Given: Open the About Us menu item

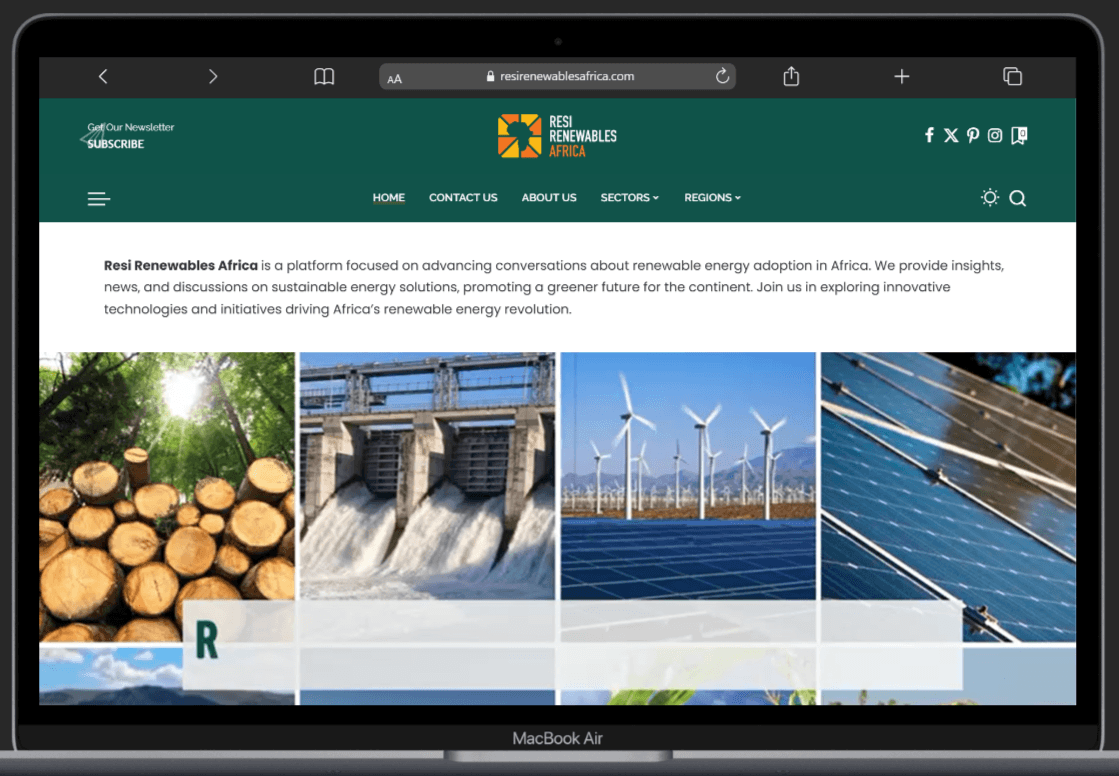Looking at the screenshot, I should click(549, 197).
